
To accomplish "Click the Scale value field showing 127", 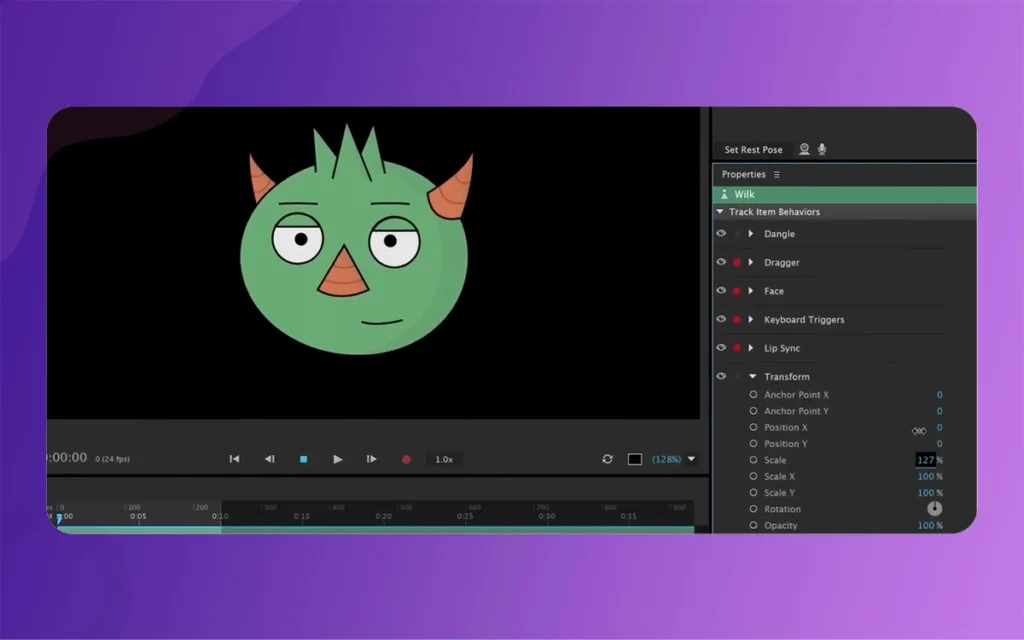I will click(925, 460).
